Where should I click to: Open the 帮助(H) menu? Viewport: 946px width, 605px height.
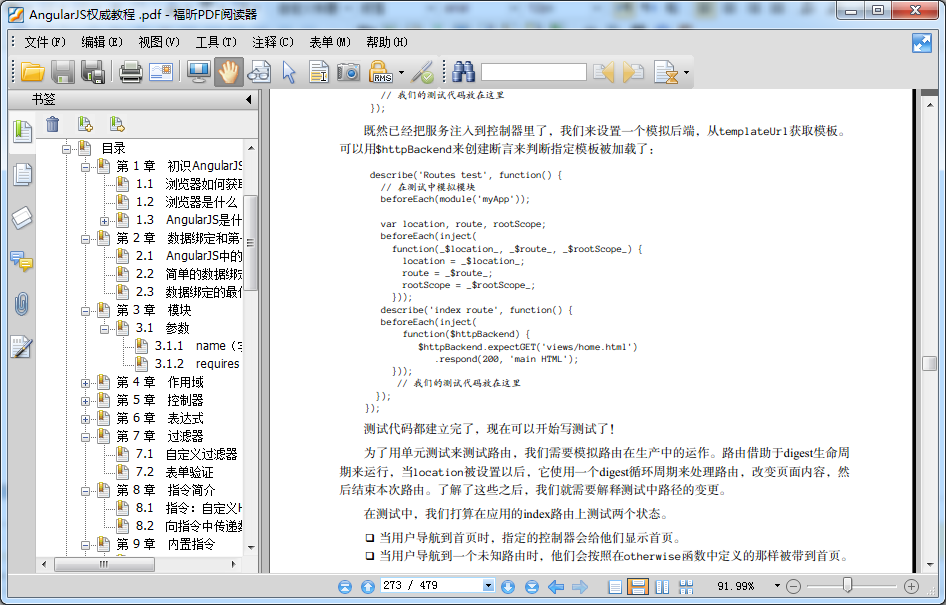tap(387, 42)
